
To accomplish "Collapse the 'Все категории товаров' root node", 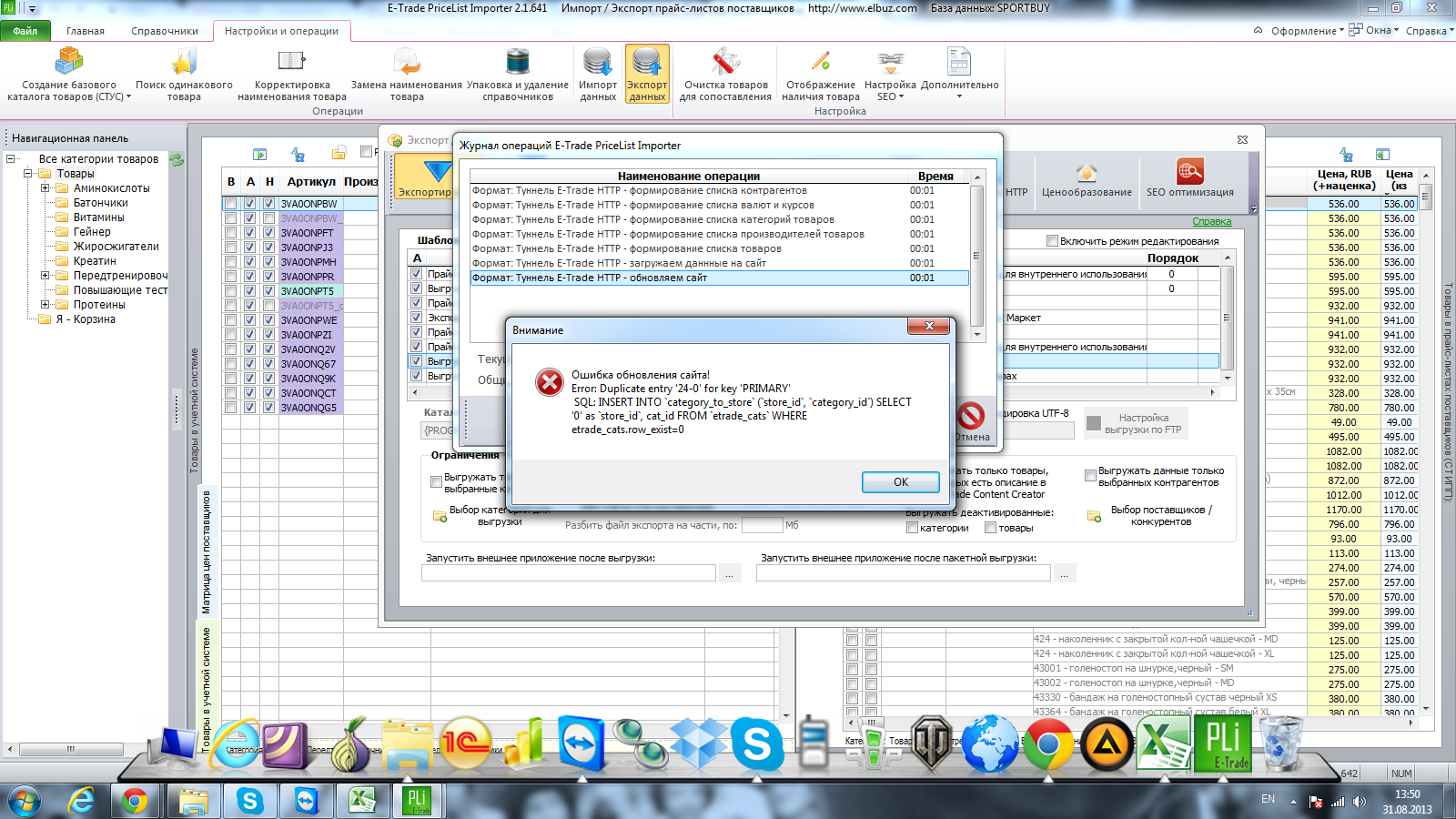I will click(11, 159).
